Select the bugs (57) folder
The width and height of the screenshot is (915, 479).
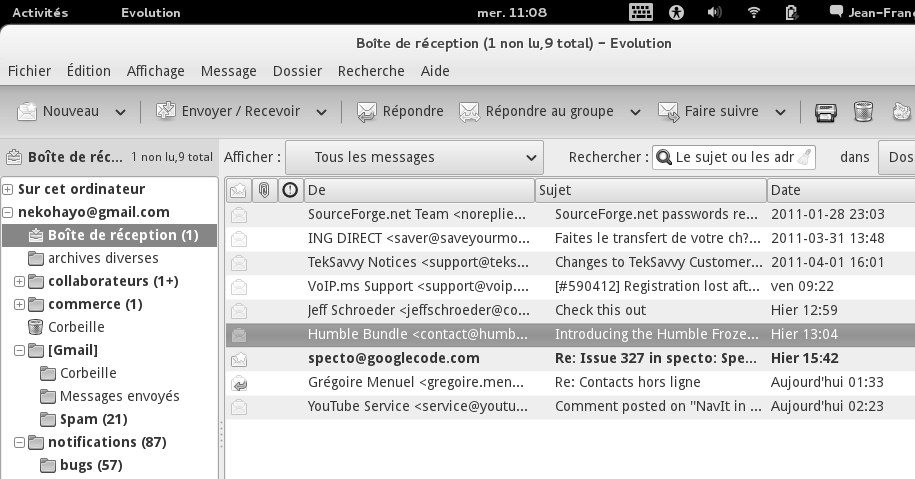click(x=91, y=465)
